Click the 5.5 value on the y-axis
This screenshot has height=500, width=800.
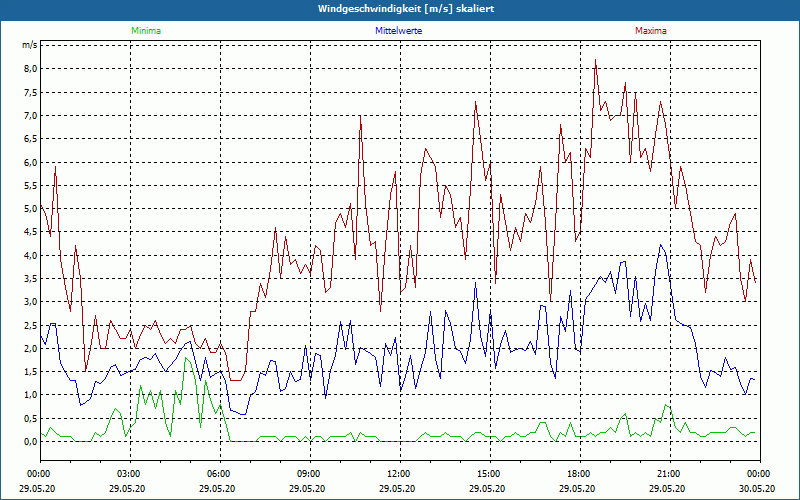tap(30, 186)
